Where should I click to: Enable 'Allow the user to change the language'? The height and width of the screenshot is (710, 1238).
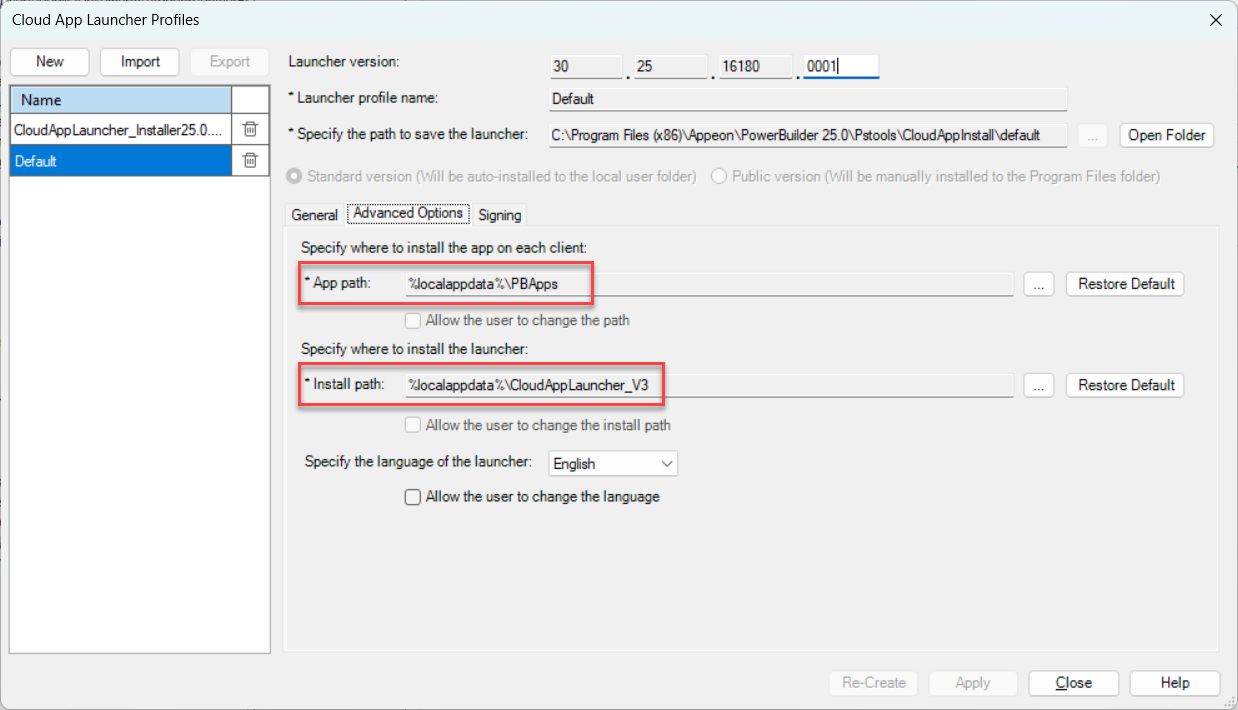click(x=412, y=497)
